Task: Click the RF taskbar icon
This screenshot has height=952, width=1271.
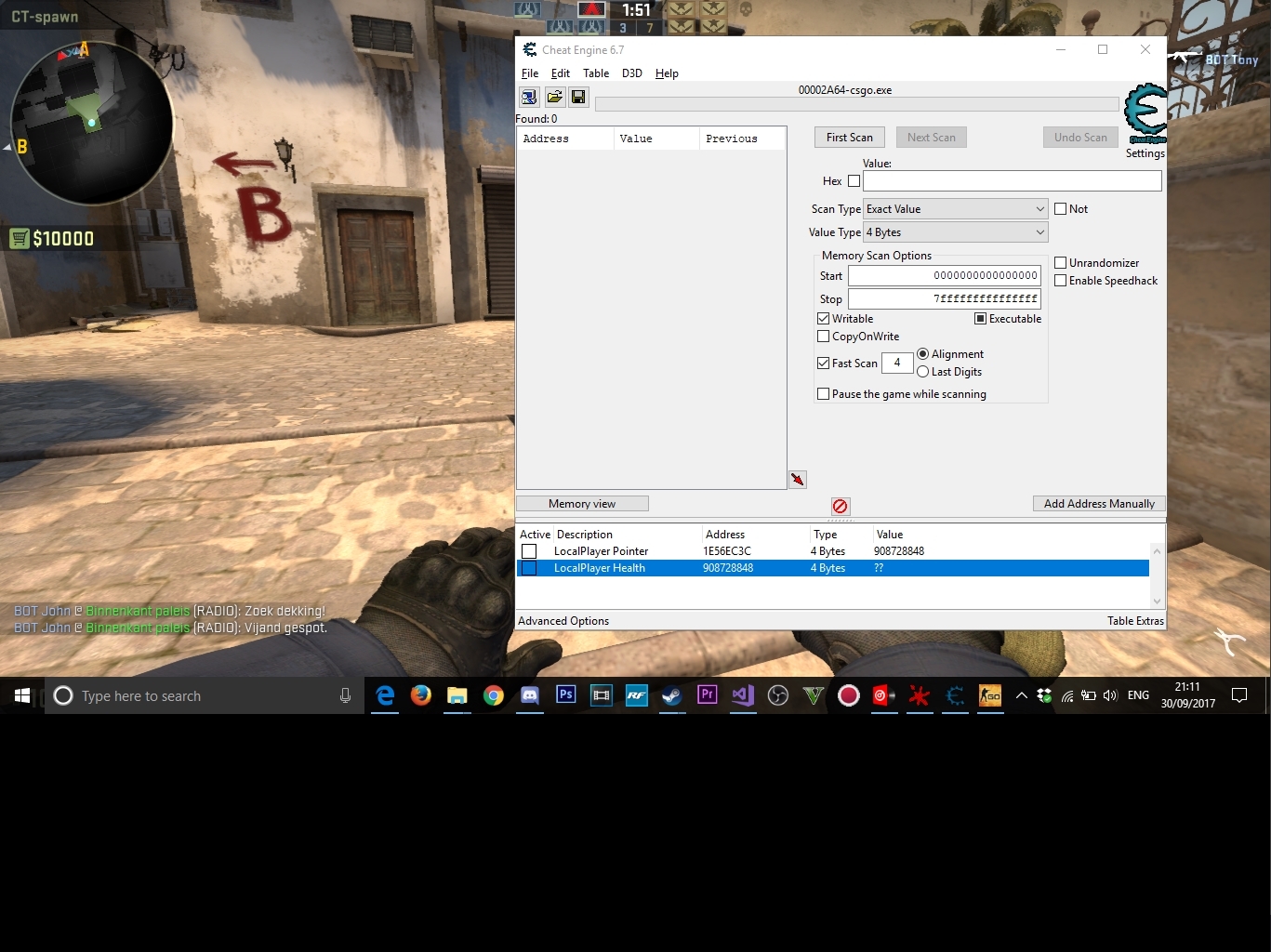Action: (x=637, y=695)
